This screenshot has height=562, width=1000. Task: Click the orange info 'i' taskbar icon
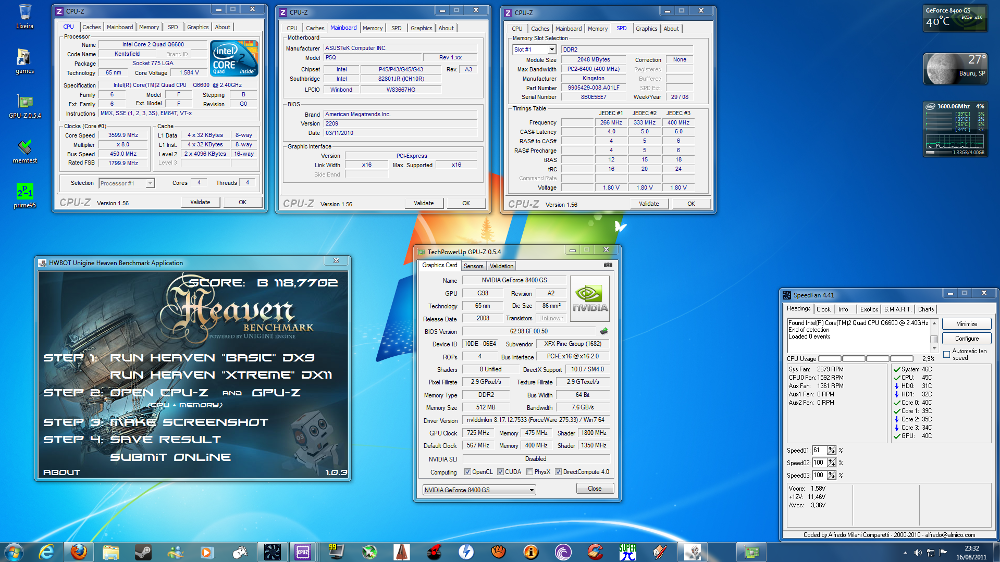[531, 552]
